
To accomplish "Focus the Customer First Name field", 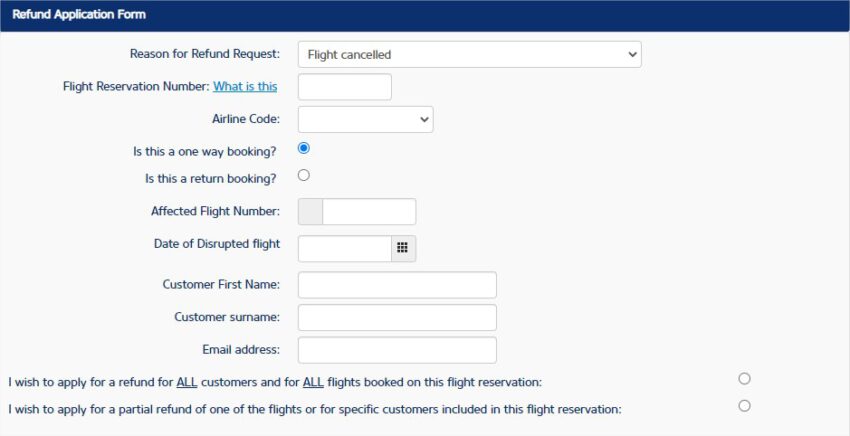I will (x=397, y=285).
